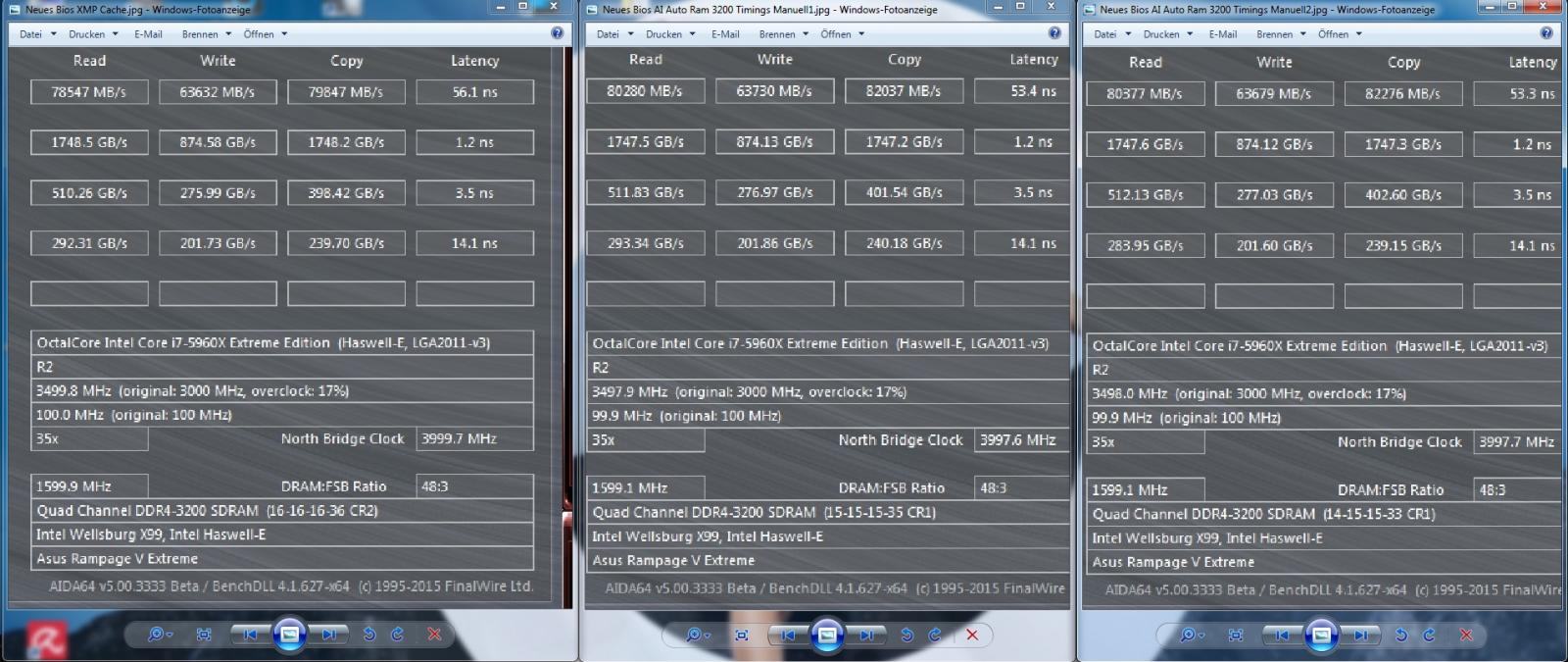Rotate clockwise in Timings Manuell1 window
The image size is (1568, 662).
[x=935, y=635]
